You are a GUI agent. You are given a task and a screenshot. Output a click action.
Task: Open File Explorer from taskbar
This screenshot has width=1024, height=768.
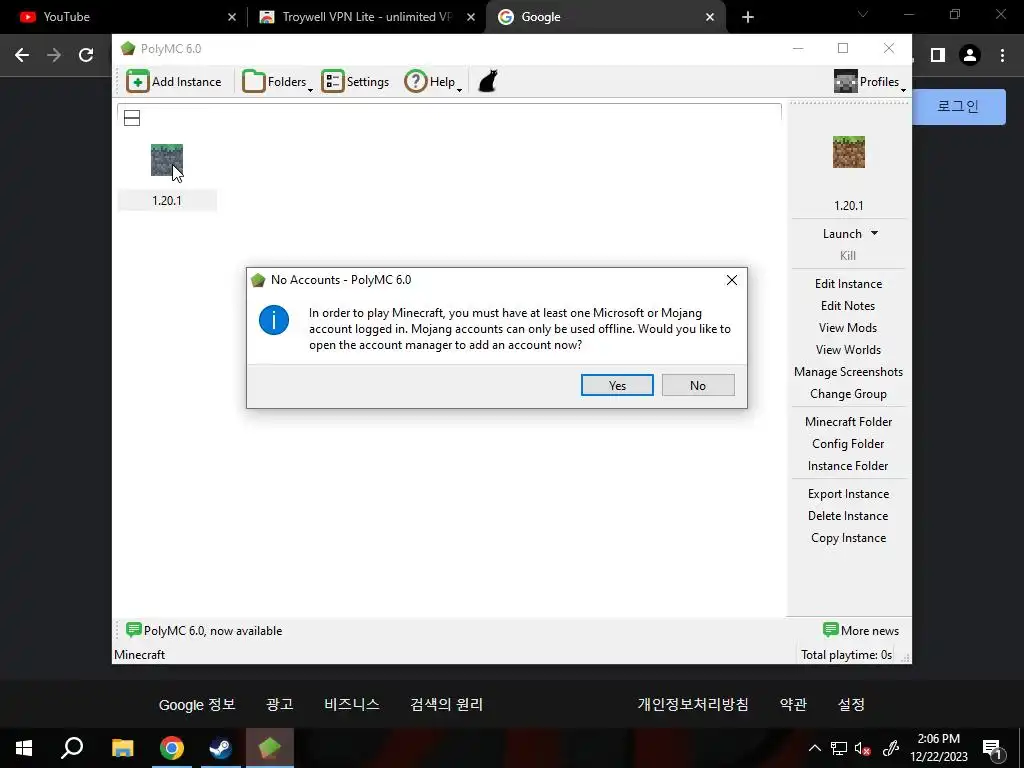coord(122,748)
